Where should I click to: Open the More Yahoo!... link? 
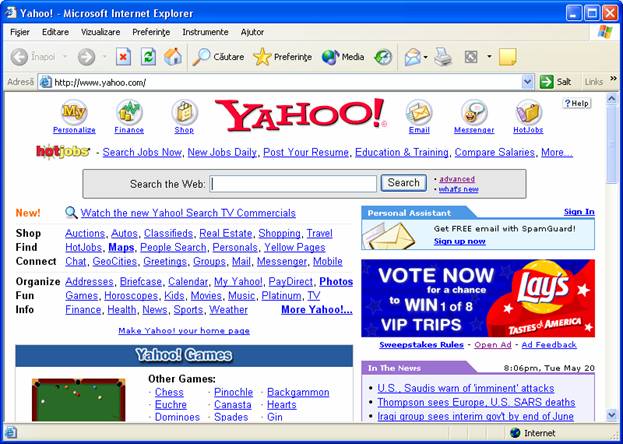click(x=317, y=310)
